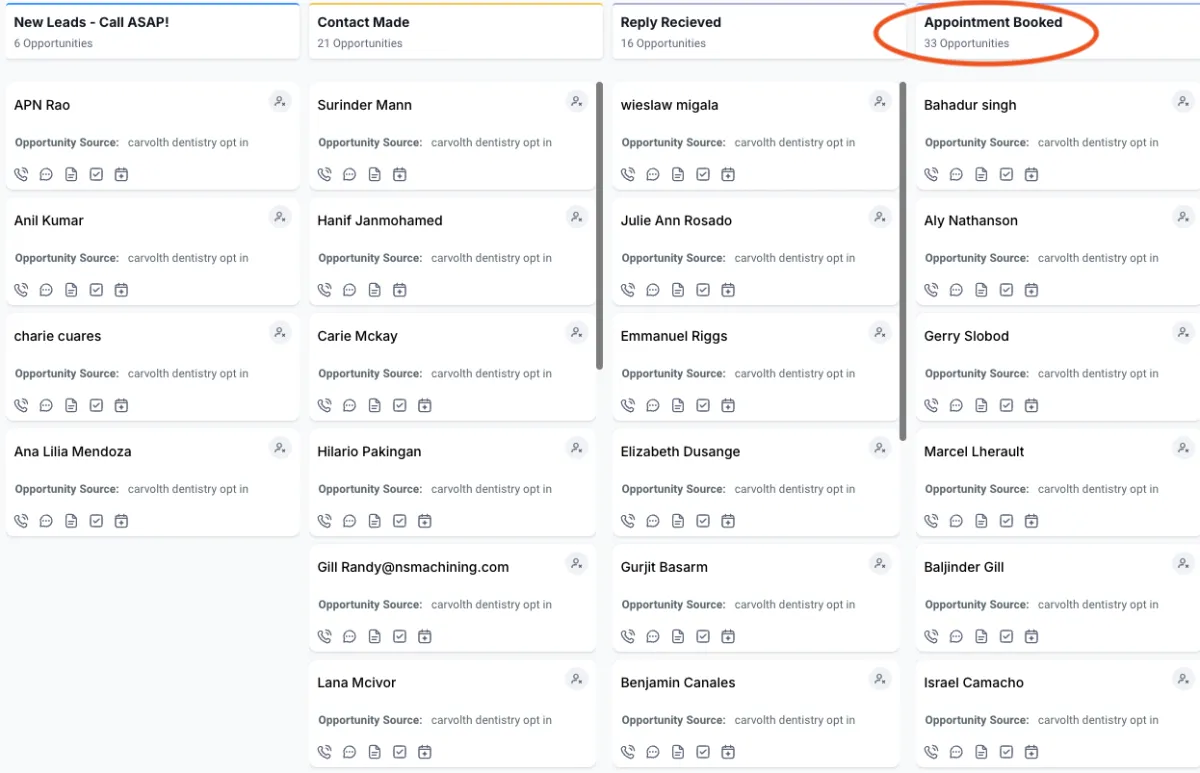Open message icon on Gill Randy's card

349,636
